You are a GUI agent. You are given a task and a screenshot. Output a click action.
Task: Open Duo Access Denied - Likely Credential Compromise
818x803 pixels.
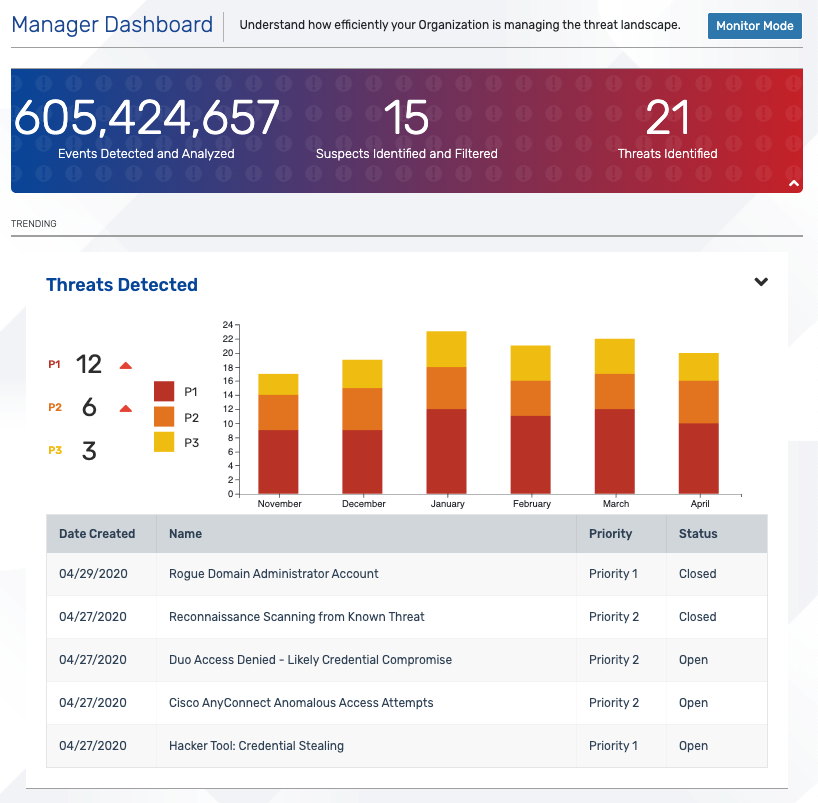tap(310, 660)
